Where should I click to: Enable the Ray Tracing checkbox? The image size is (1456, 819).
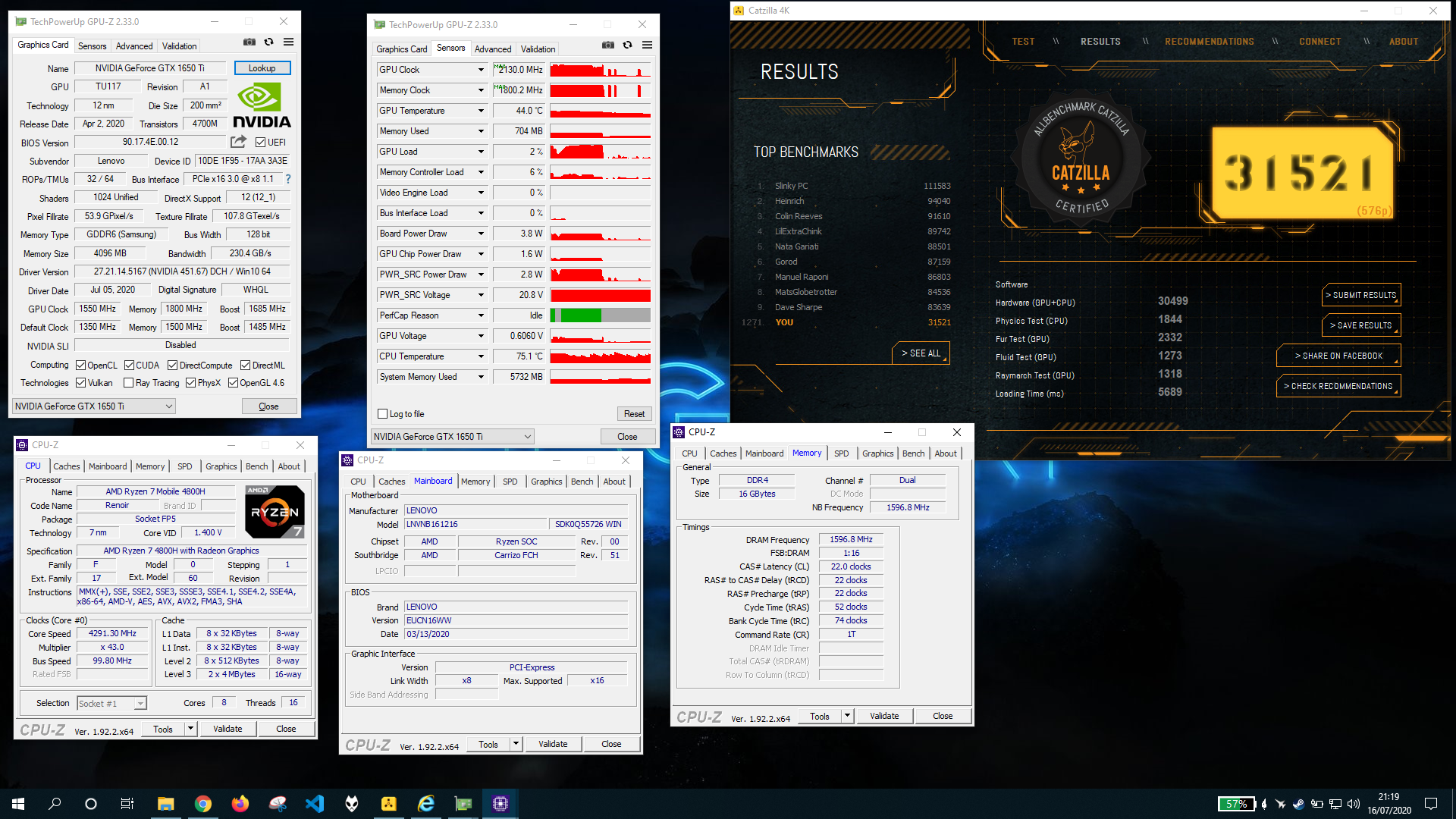pyautogui.click(x=128, y=383)
